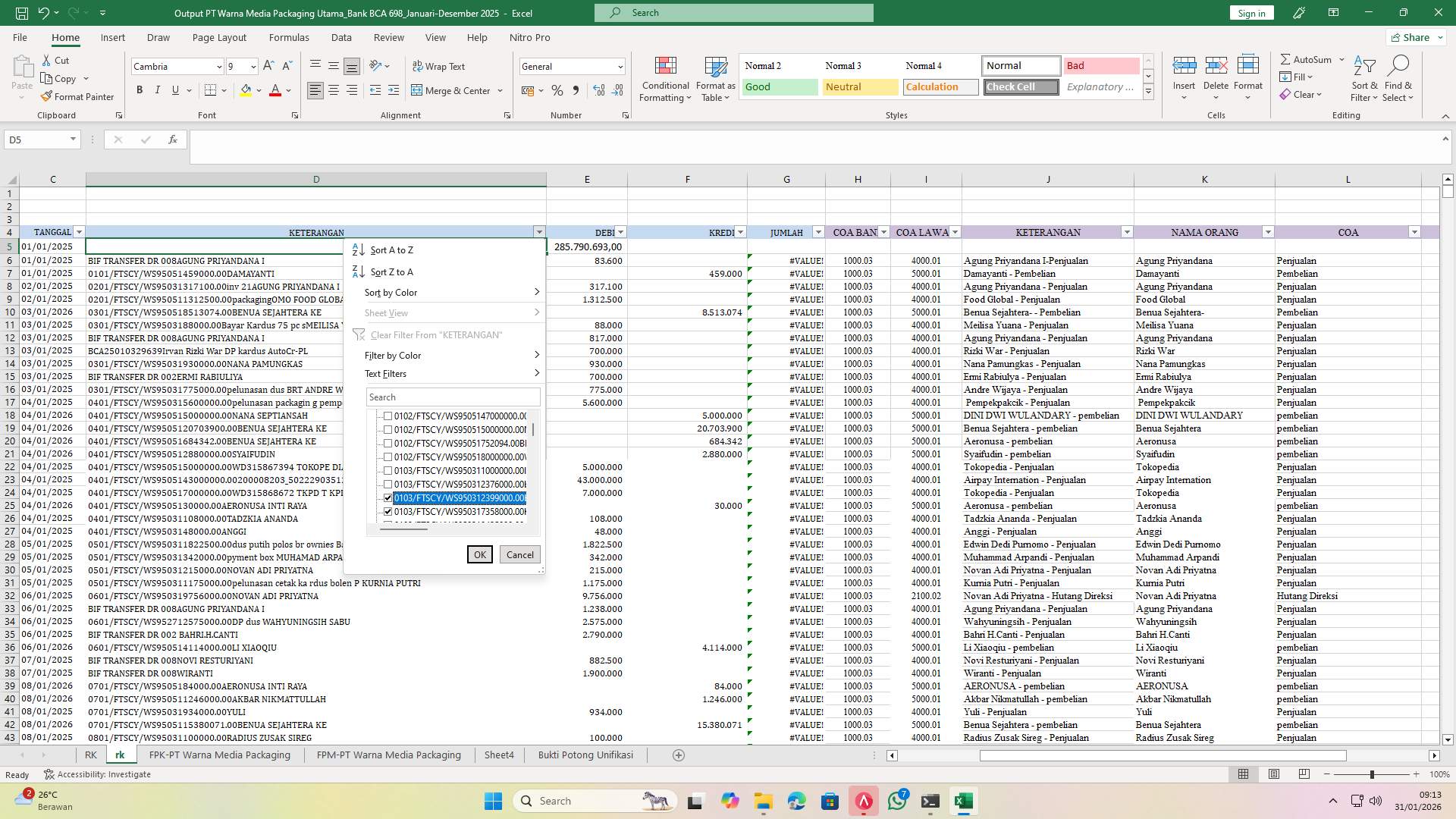Viewport: 1456px width, 819px height.
Task: Click the Format as Table icon
Action: coord(714,79)
